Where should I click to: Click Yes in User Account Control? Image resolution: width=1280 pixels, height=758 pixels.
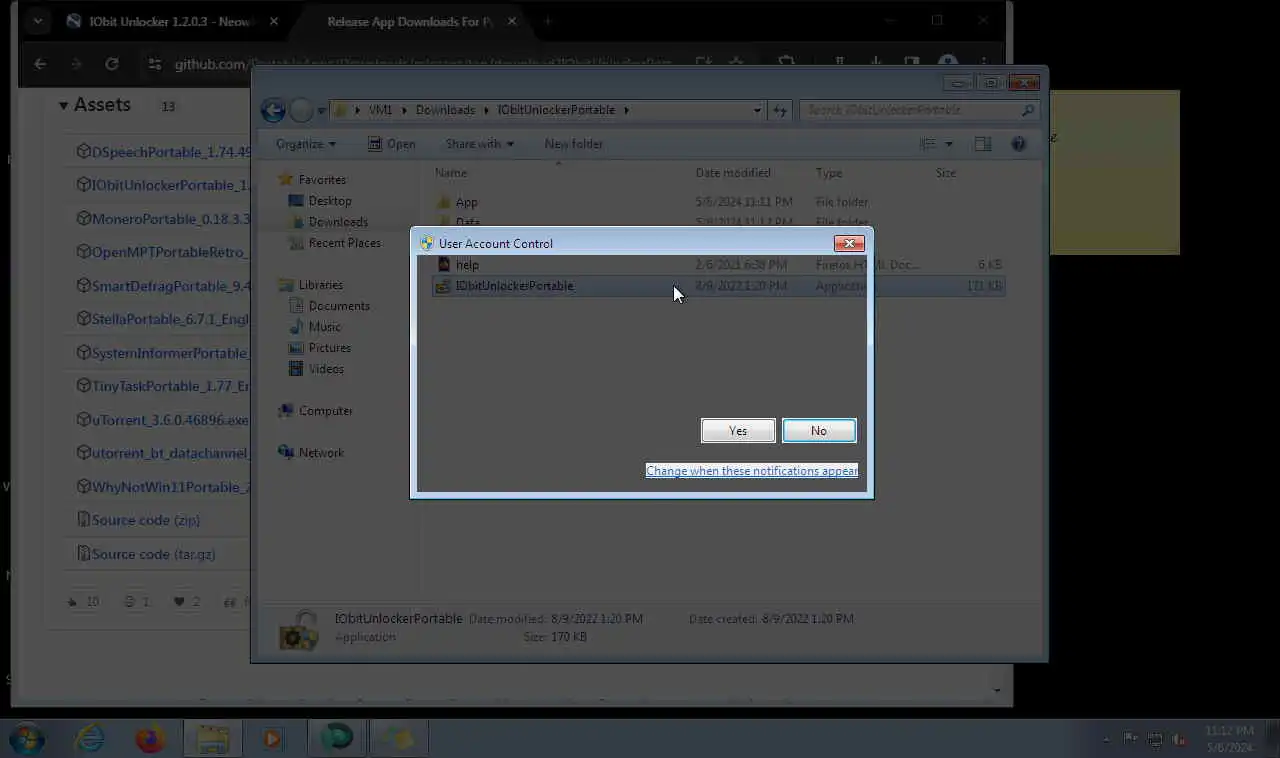[x=738, y=430]
